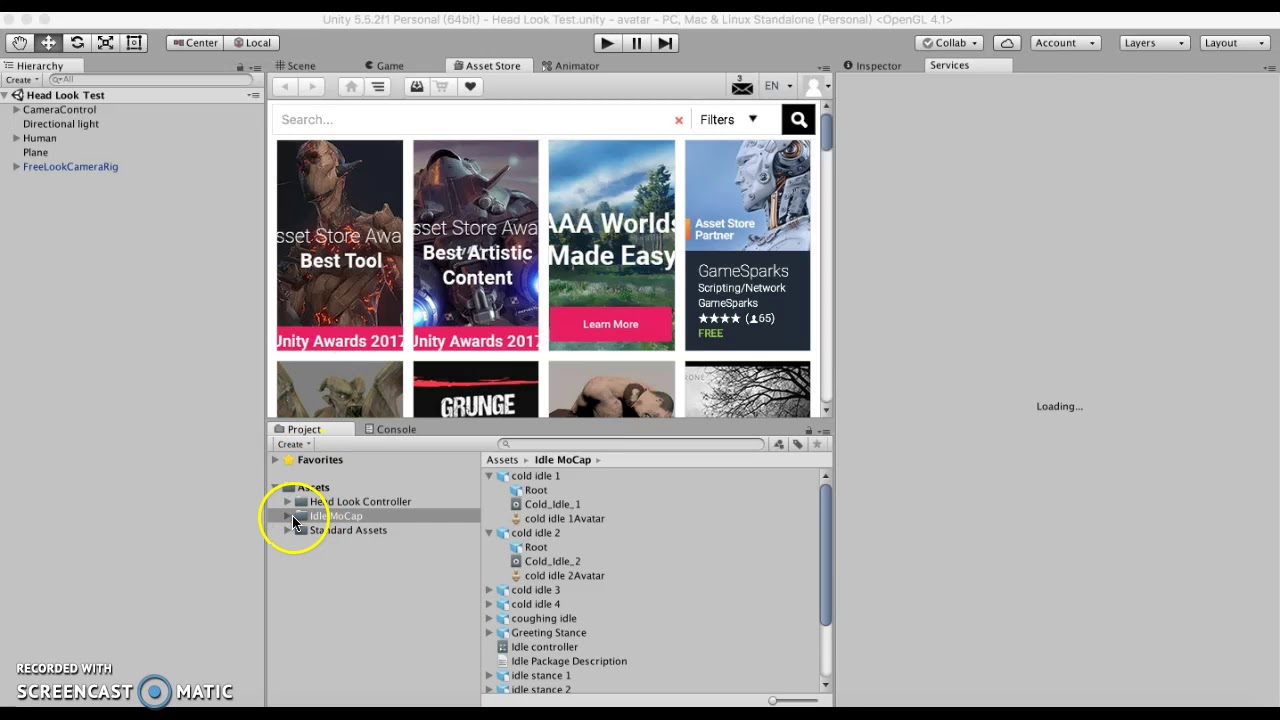Toggle Local handle rotation mode

tap(251, 43)
